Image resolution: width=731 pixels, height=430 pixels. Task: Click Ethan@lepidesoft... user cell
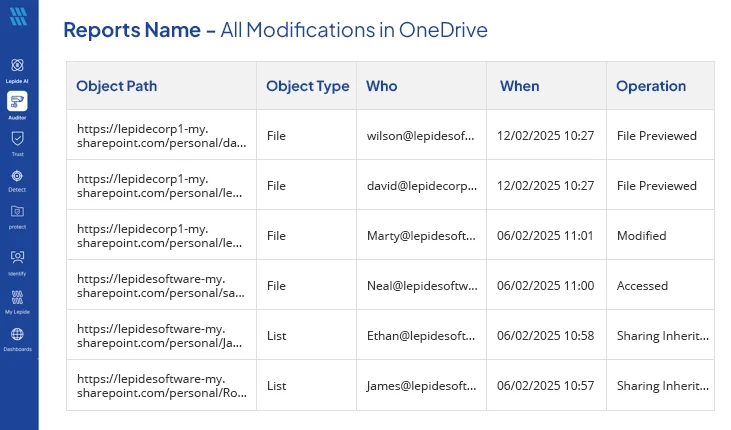tap(421, 336)
